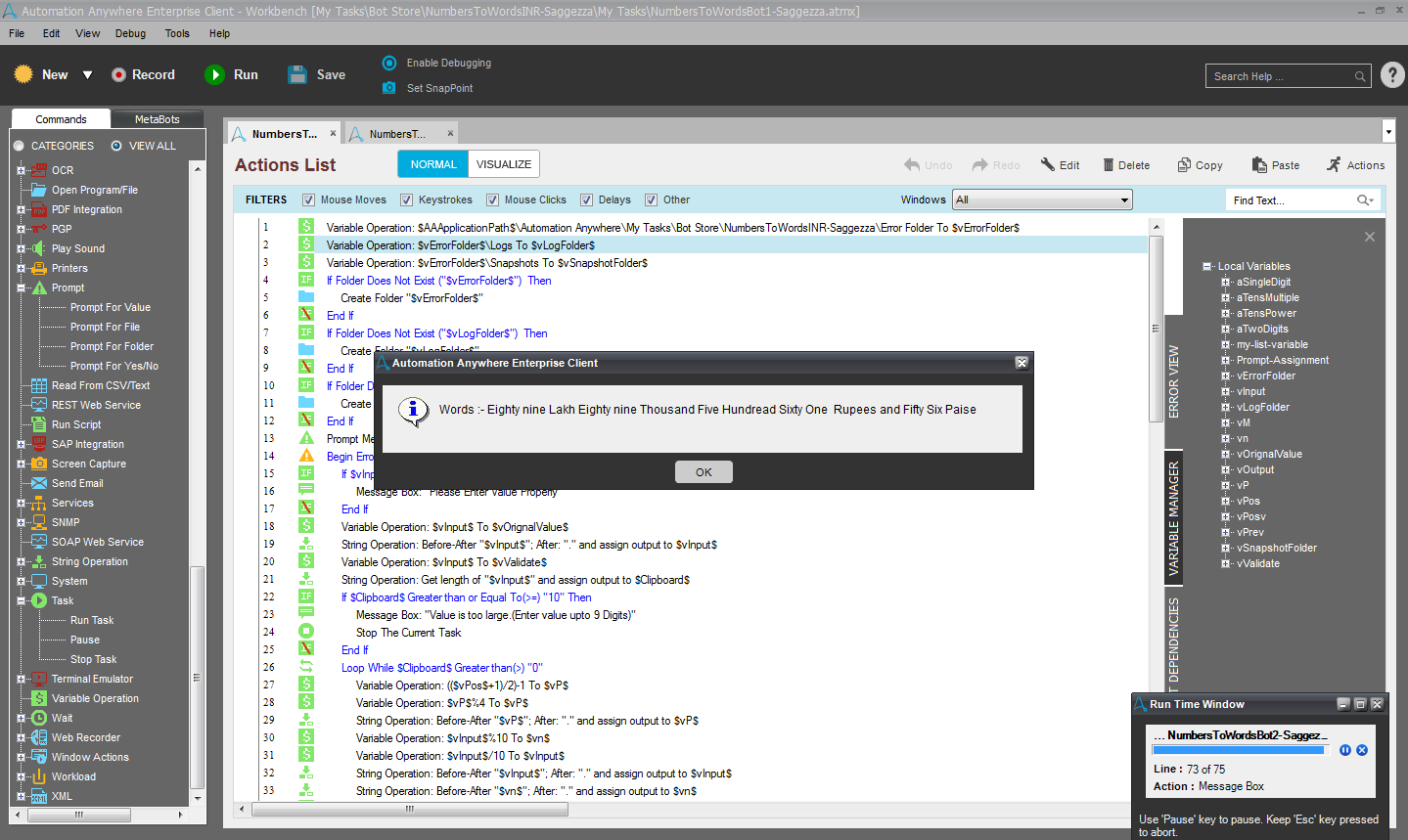This screenshot has height=840, width=1408.
Task: Toggle the Mouse Moves filter checkbox
Action: (309, 200)
